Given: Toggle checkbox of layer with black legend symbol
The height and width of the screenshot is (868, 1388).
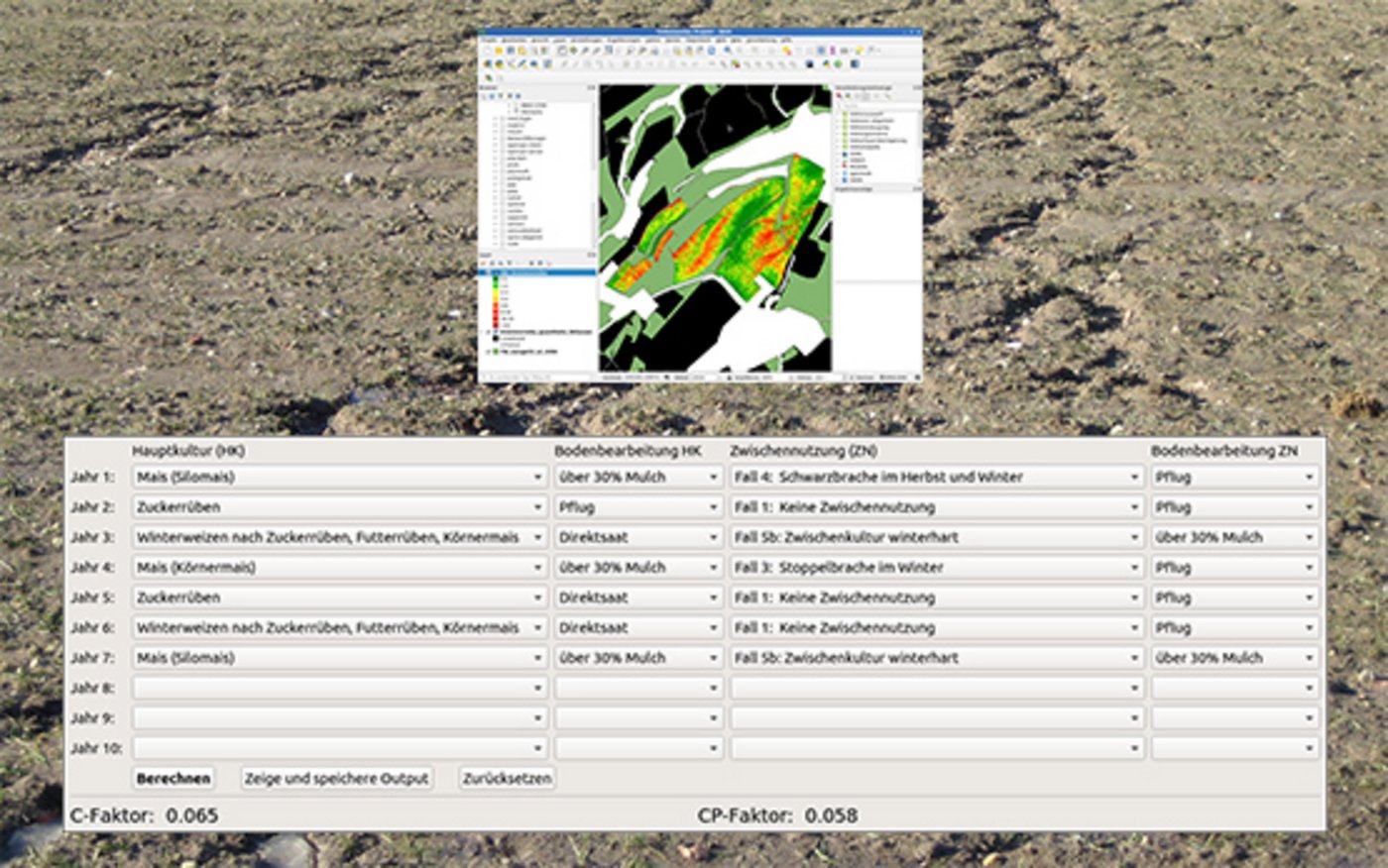Looking at the screenshot, I should click(488, 332).
